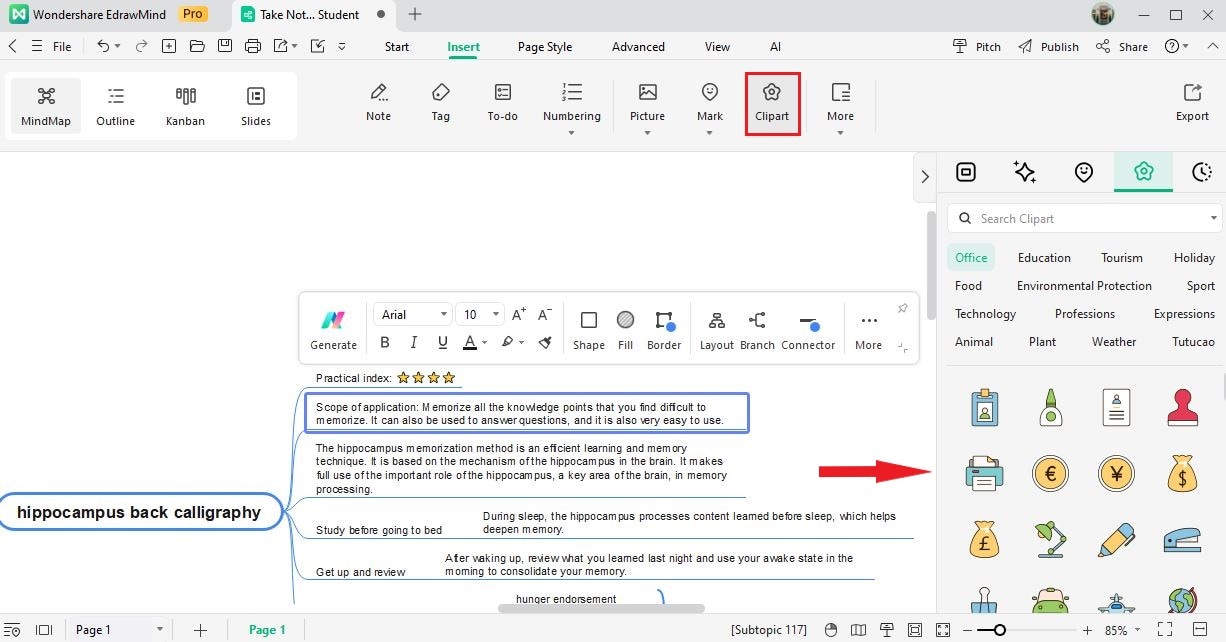The image size is (1226, 642).
Task: Click the Share button
Action: 1122,46
